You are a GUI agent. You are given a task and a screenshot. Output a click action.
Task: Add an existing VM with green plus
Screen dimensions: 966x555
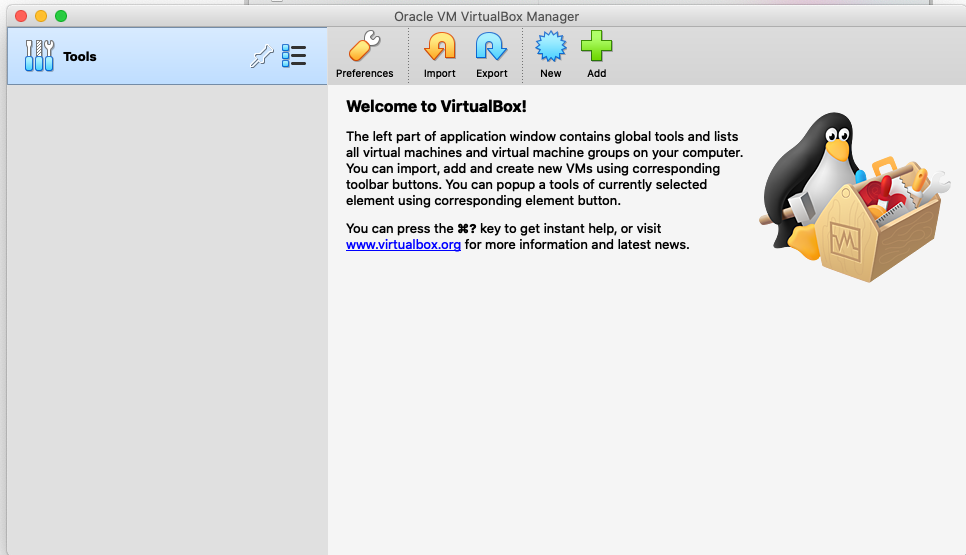click(596, 47)
